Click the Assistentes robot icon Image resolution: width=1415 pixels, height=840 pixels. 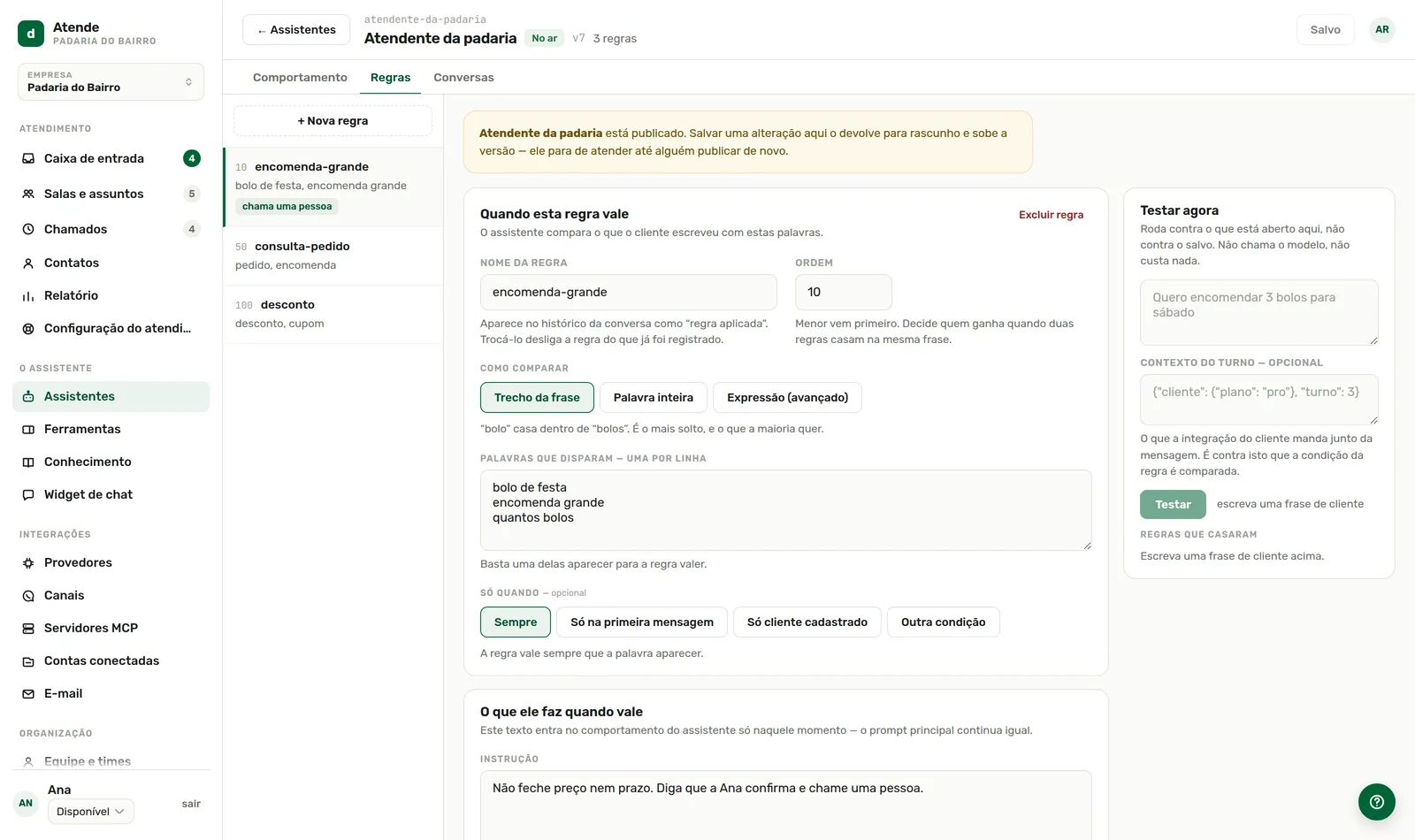[28, 396]
